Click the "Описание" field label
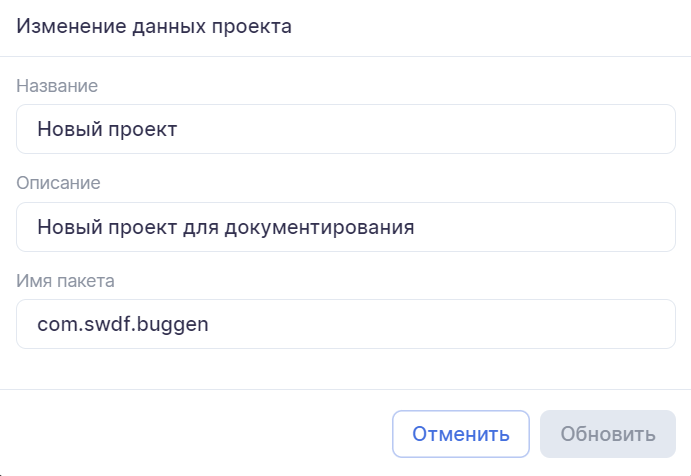This screenshot has height=476, width=691. point(58,183)
